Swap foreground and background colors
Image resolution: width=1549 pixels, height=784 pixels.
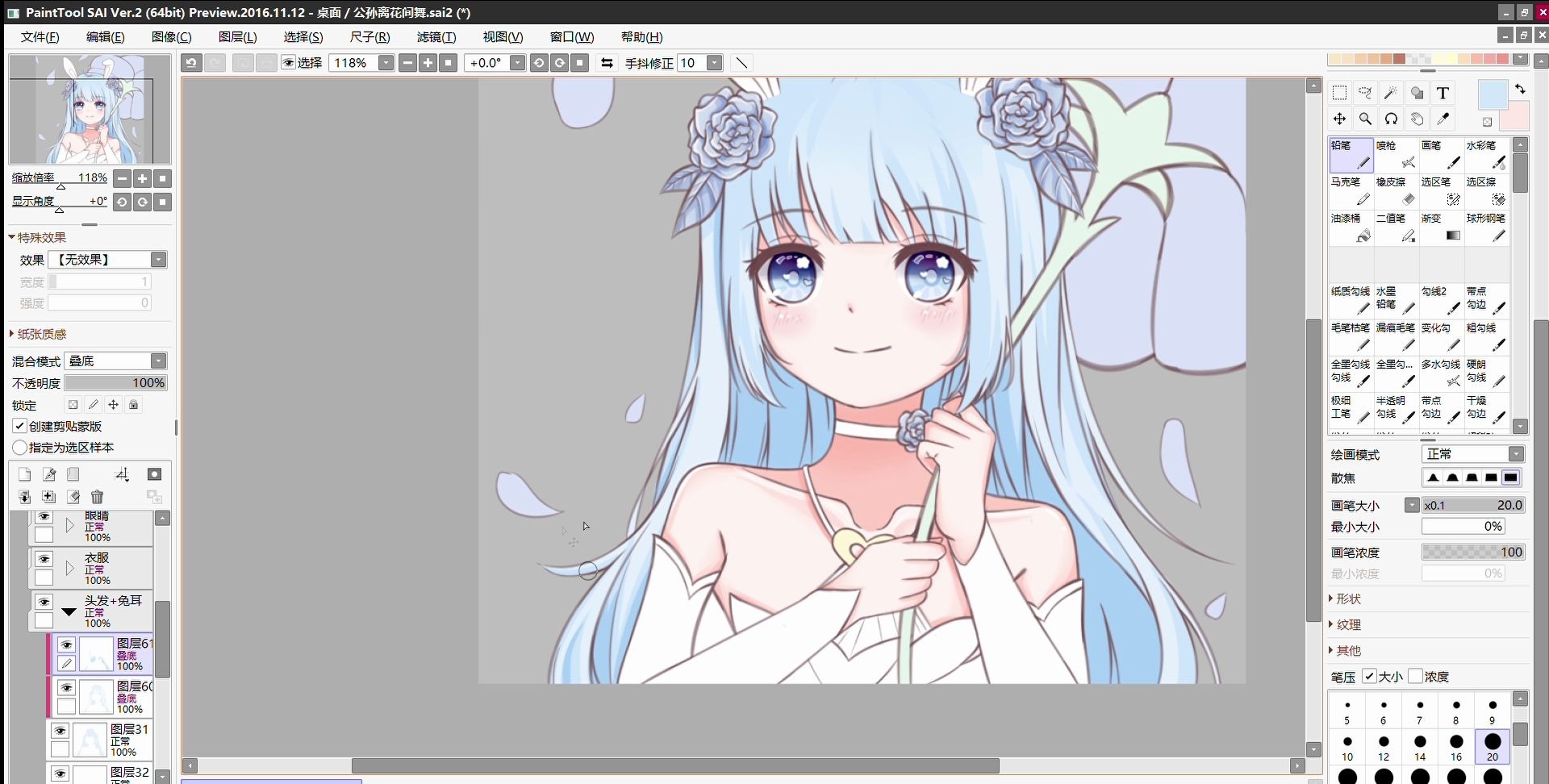tap(1520, 89)
